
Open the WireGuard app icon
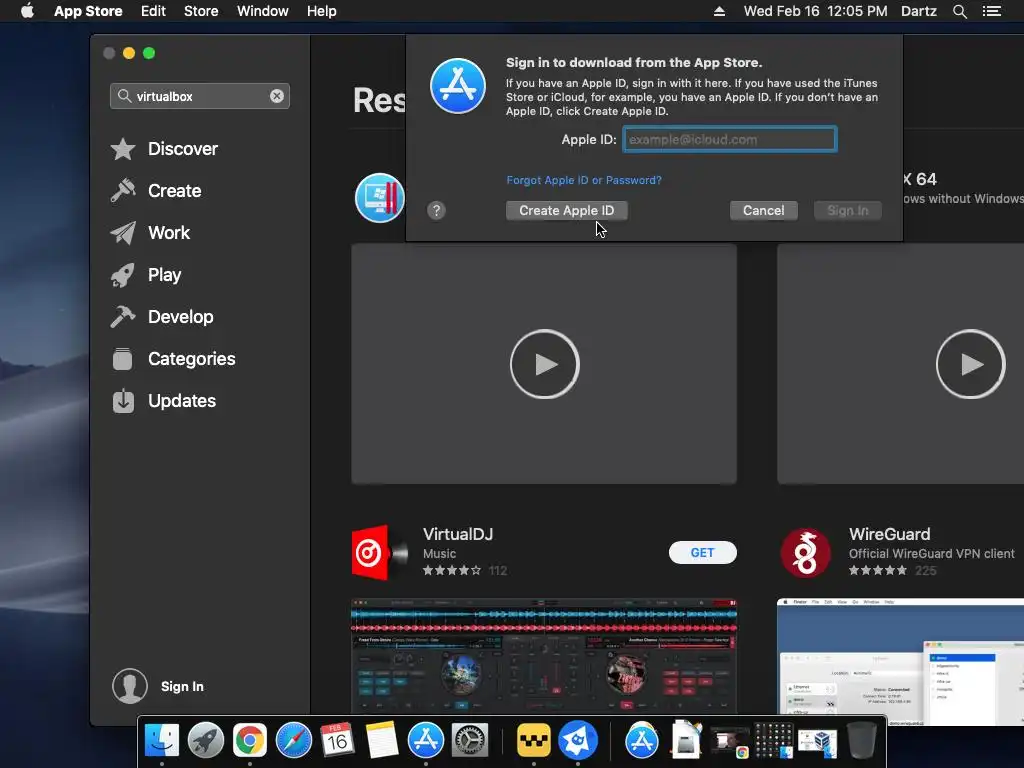(805, 552)
